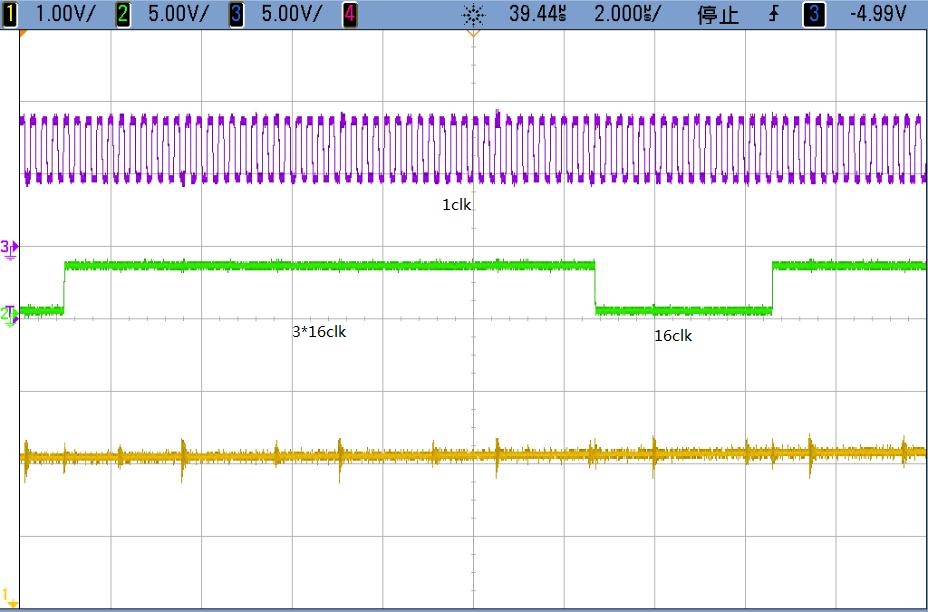Select the channel 3 indicator badge in the top-left group

point(236,14)
